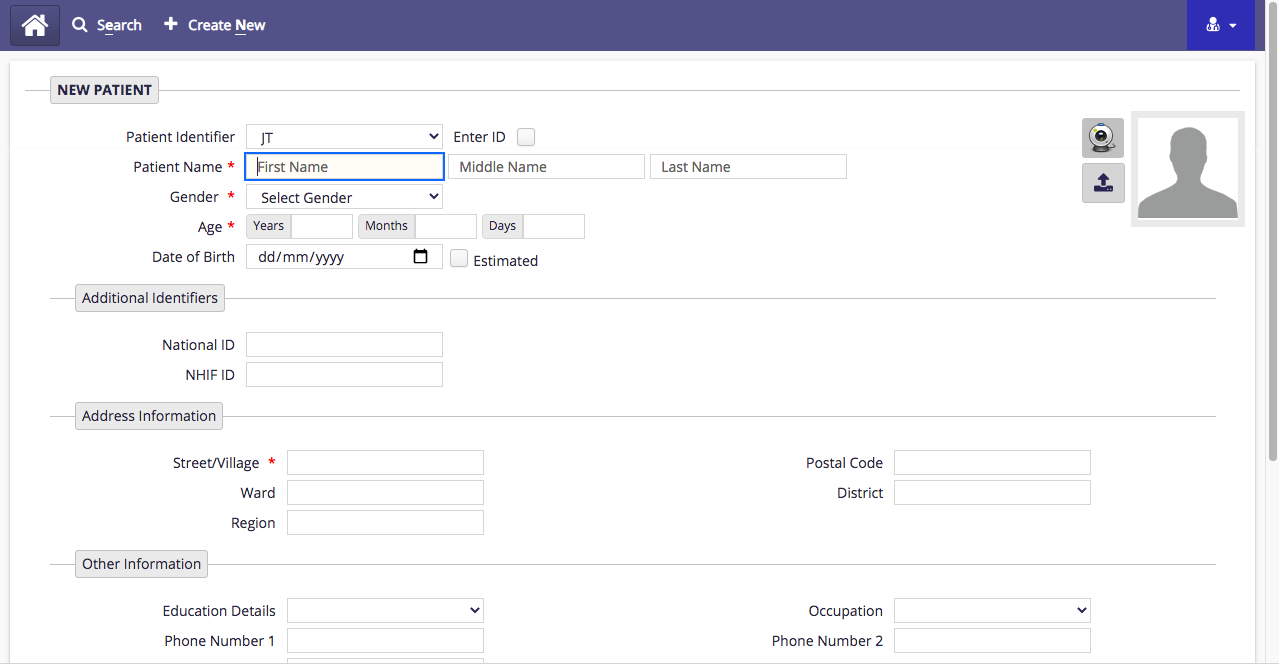
Task: Click the Address Information section header
Action: pos(149,416)
